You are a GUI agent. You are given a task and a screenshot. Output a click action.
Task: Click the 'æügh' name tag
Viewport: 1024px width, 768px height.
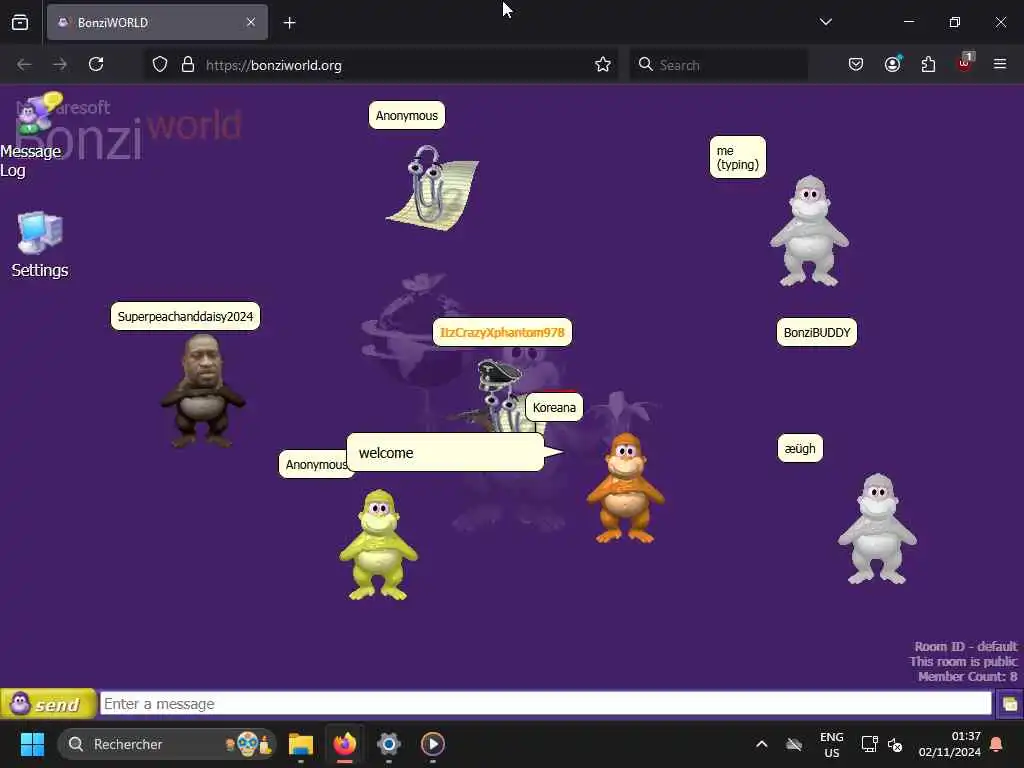click(800, 449)
